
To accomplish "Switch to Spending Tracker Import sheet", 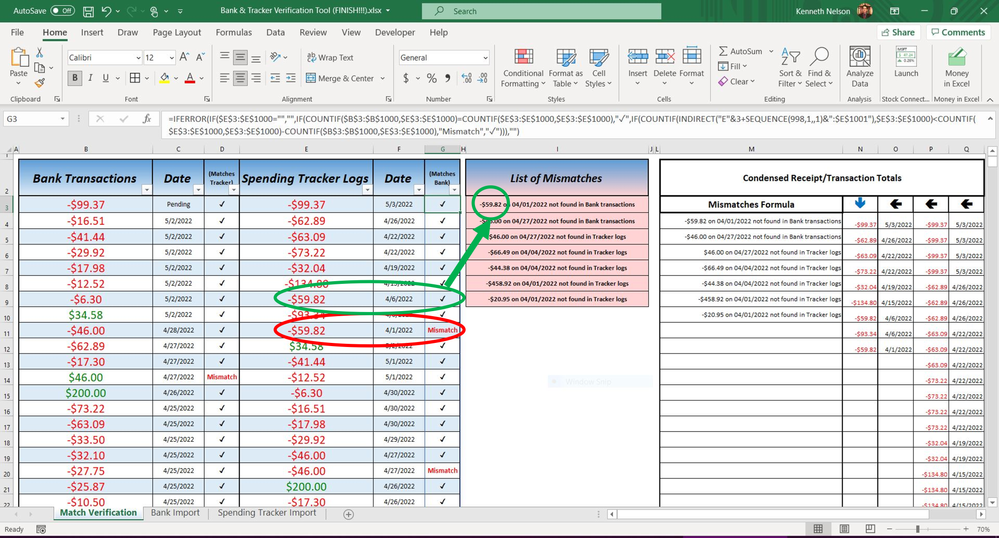I will [267, 513].
